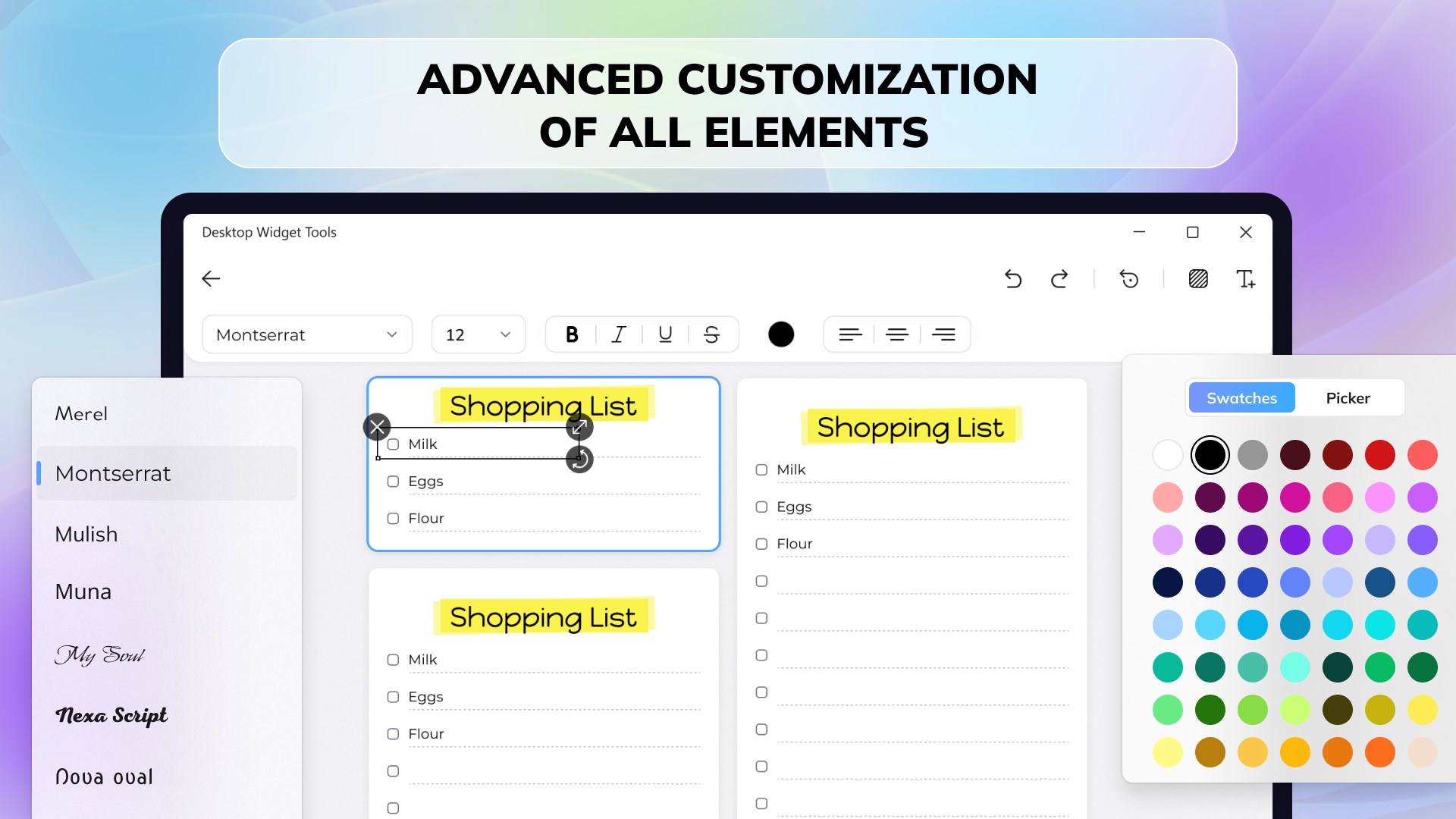Click the back arrow icon
This screenshot has width=1456, height=819.
(211, 279)
